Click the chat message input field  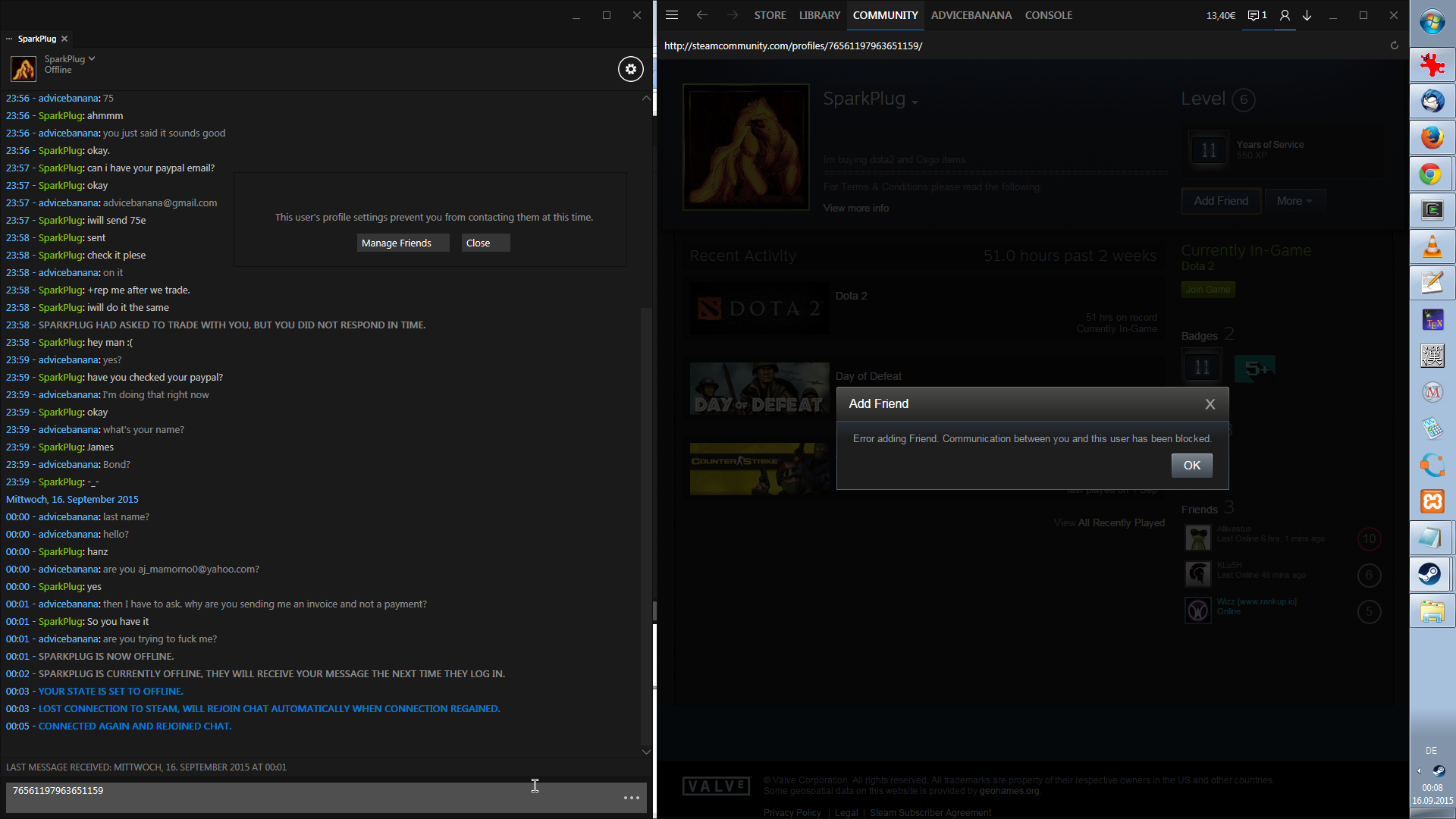pos(303,796)
